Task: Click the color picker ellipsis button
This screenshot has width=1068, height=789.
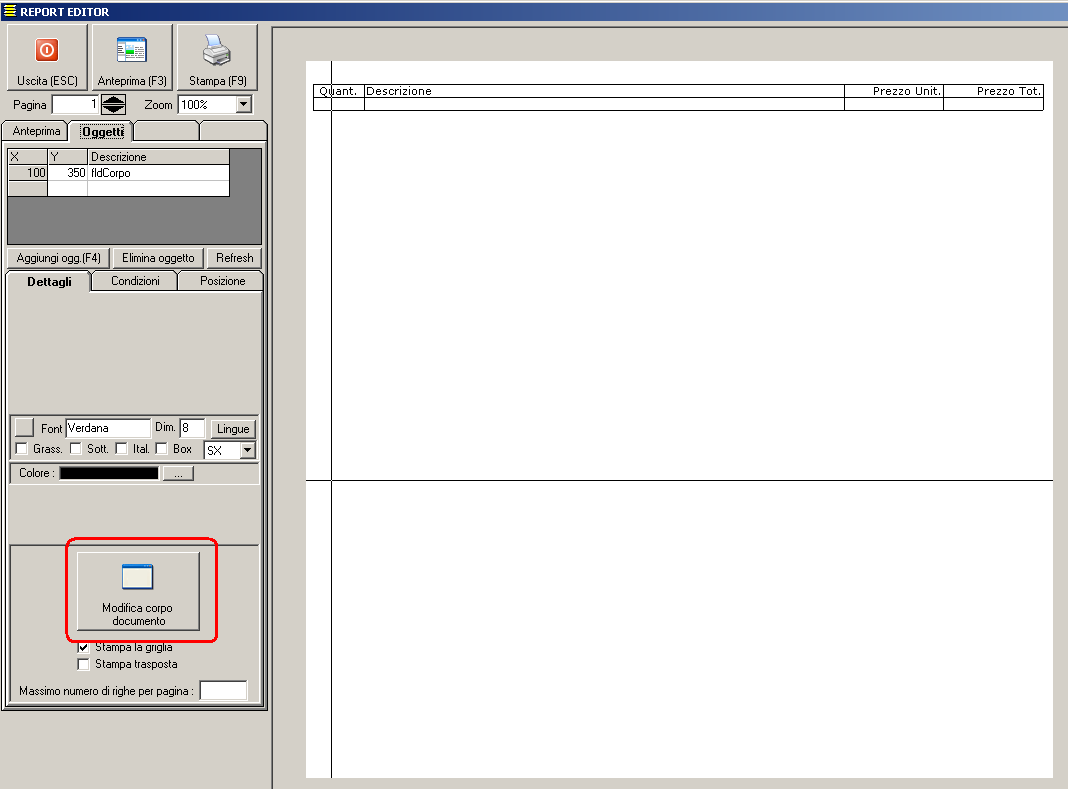Action: pyautogui.click(x=178, y=474)
